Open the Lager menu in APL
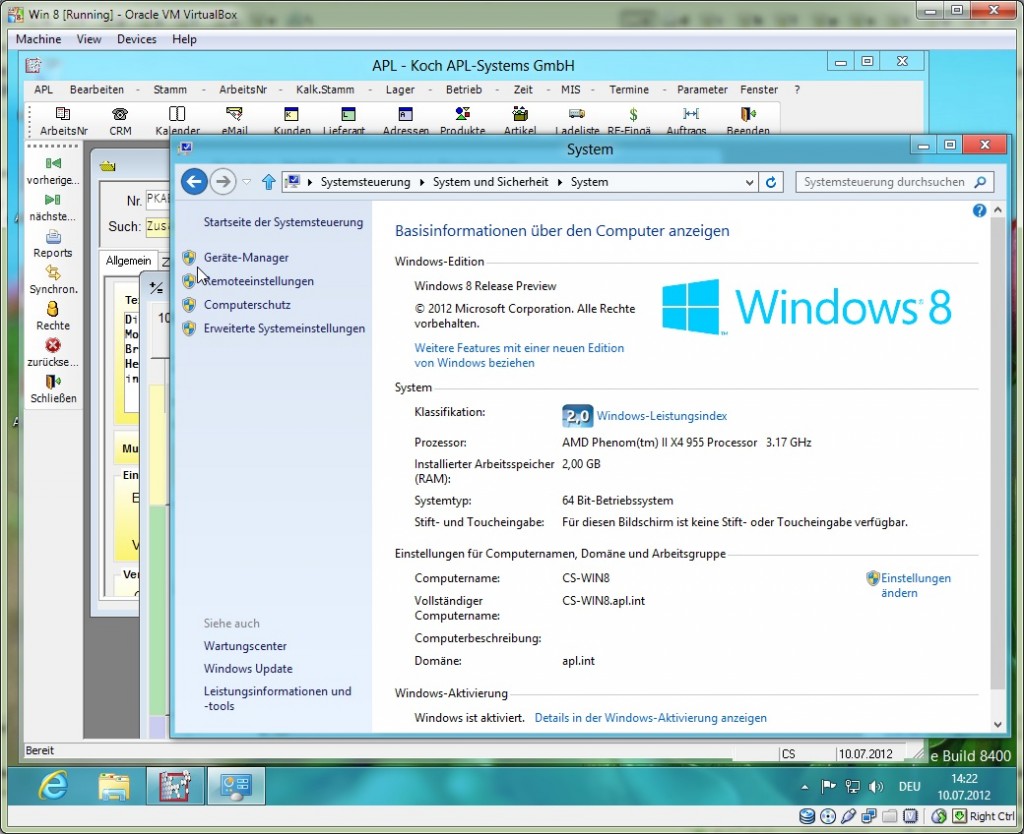1024x834 pixels. (x=400, y=89)
